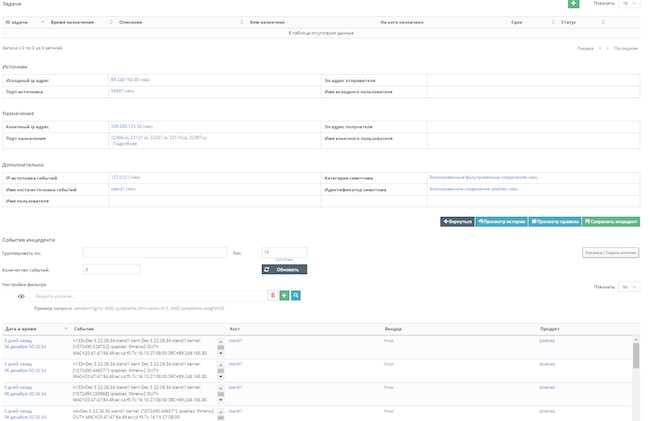This screenshot has width=650, height=421.
Task: Focus the 'Введите условие' filter input
Action: tap(148, 296)
